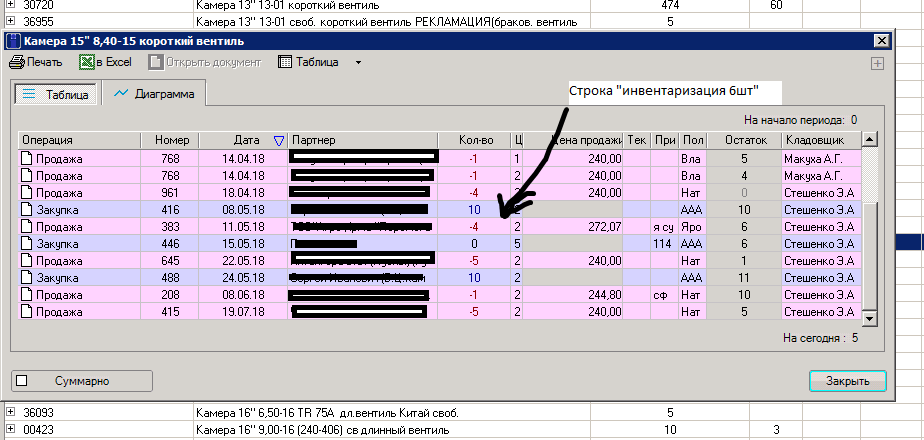Select date cell 08.05.18

pyautogui.click(x=243, y=209)
